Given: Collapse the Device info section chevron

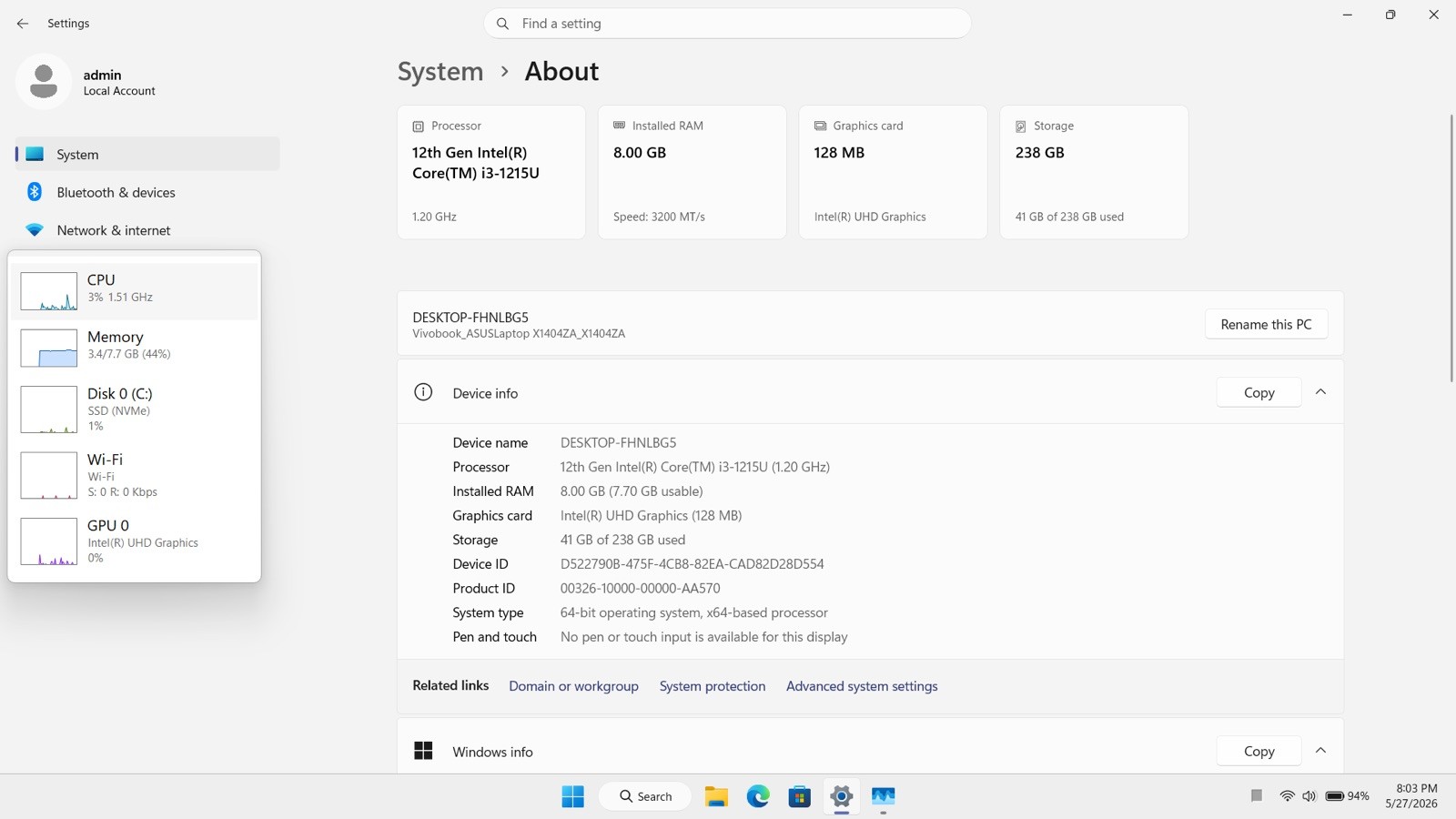Looking at the screenshot, I should coord(1321,392).
